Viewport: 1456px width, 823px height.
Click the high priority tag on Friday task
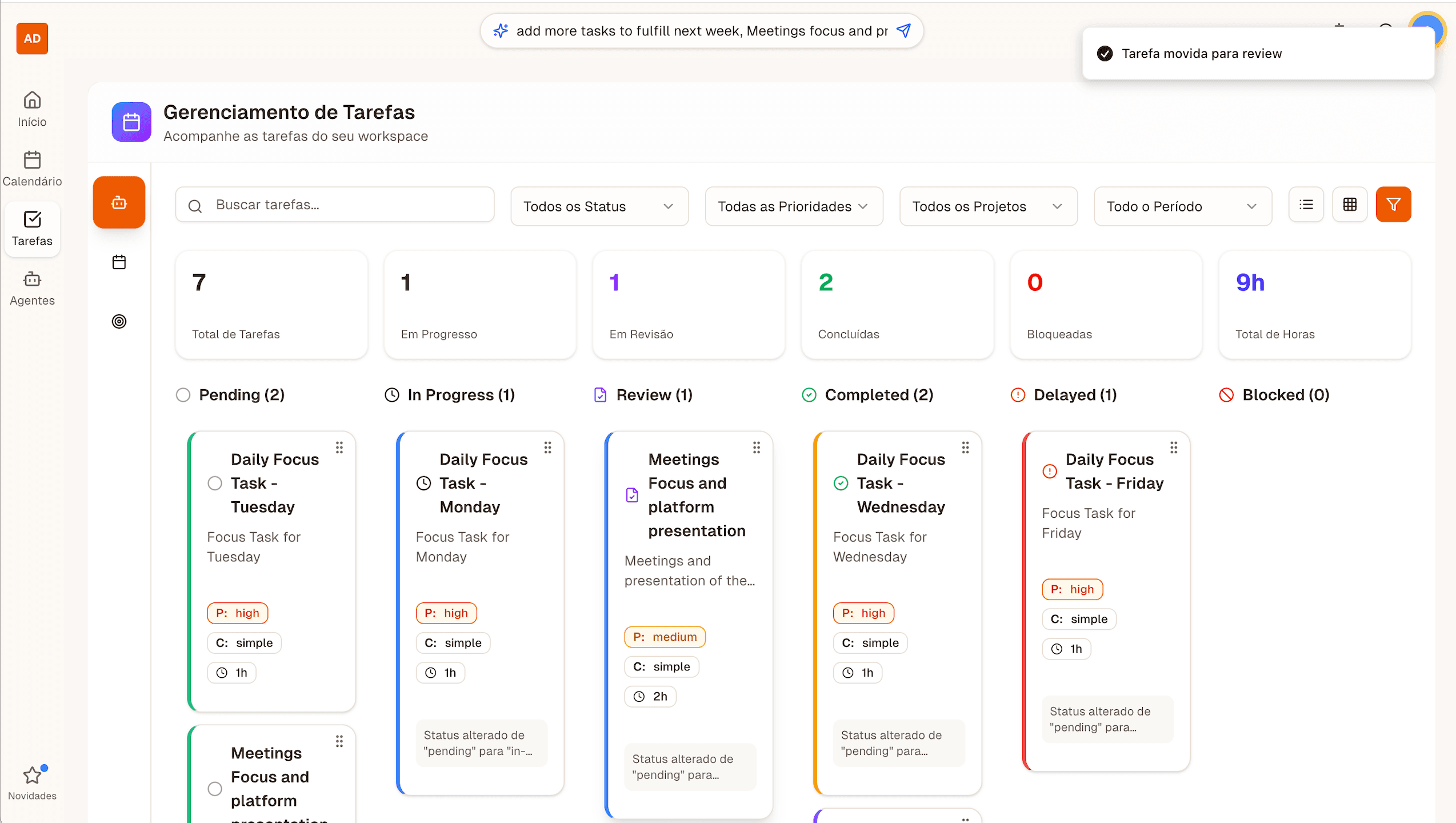tap(1072, 589)
